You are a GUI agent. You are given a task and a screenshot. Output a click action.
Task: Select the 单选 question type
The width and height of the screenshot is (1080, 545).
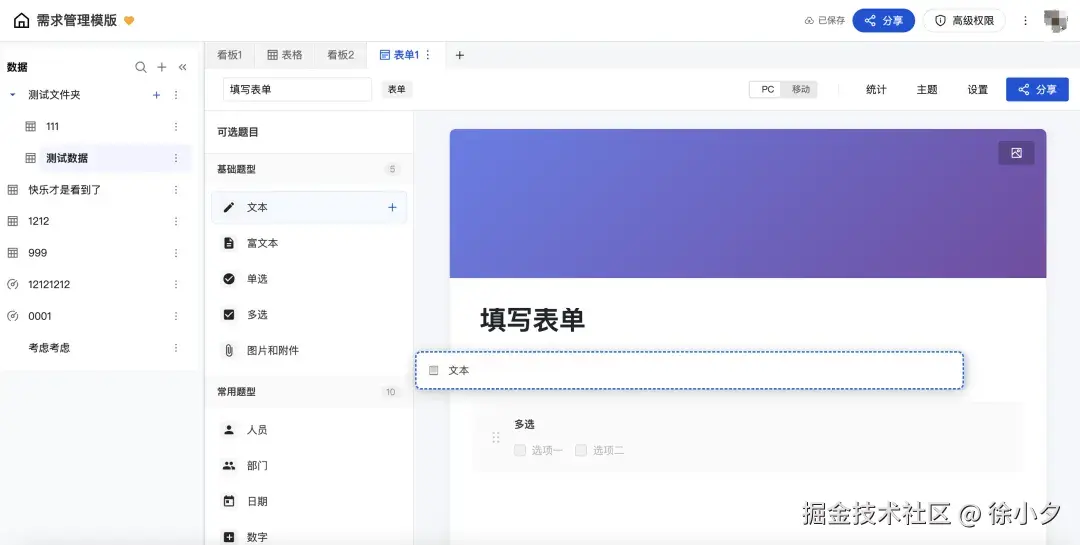point(309,279)
